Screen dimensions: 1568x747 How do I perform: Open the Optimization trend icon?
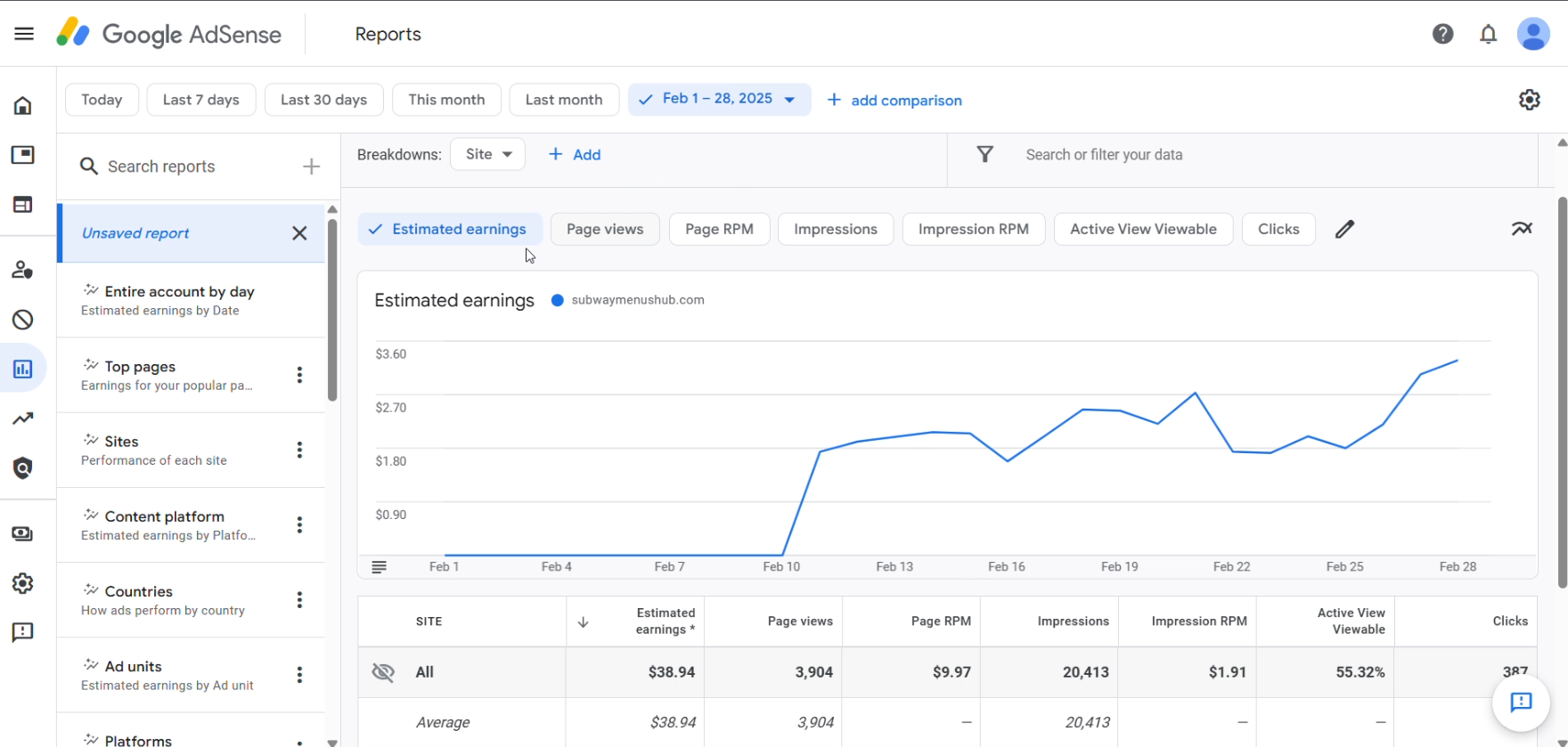pos(23,418)
